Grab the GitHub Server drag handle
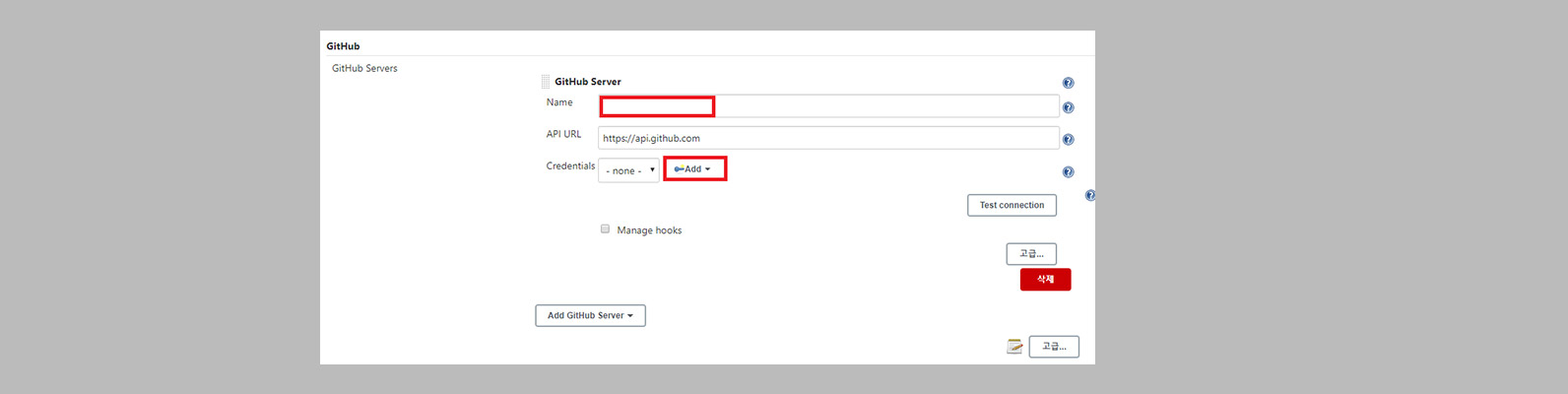The width and height of the screenshot is (1568, 394). (545, 82)
